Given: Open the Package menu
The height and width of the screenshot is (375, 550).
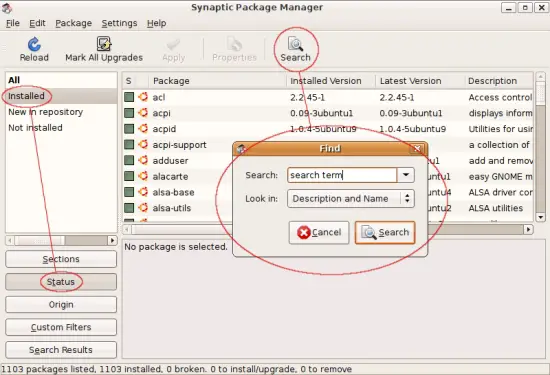Looking at the screenshot, I should pyautogui.click(x=74, y=23).
